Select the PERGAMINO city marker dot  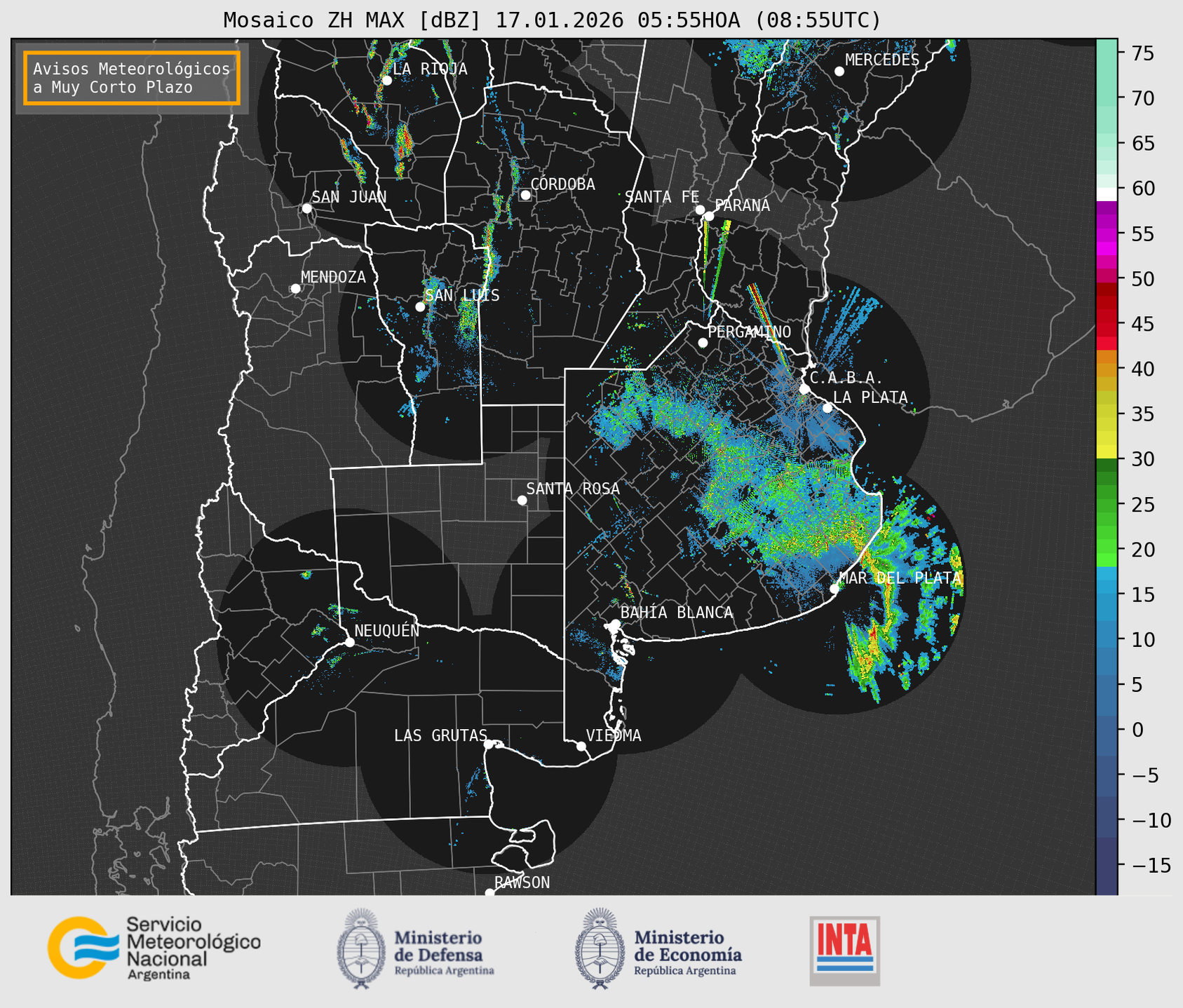click(703, 343)
